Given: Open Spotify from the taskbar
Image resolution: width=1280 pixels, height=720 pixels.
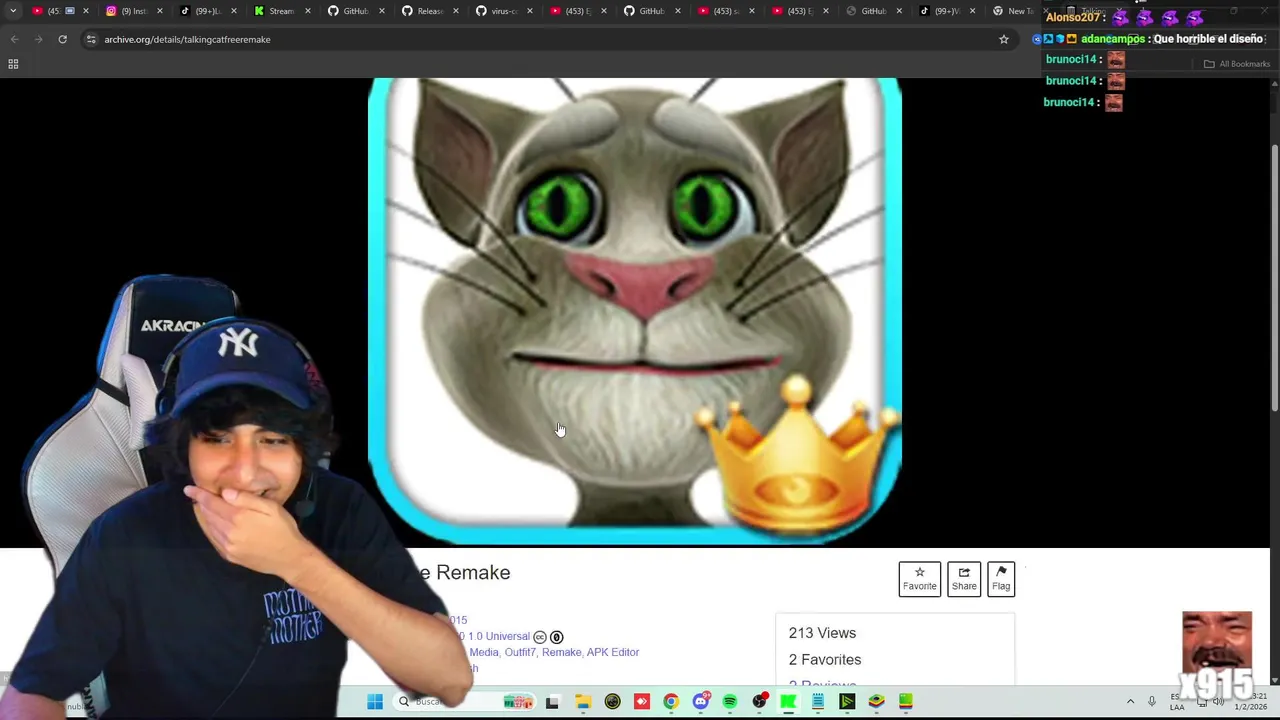Looking at the screenshot, I should click(730, 702).
